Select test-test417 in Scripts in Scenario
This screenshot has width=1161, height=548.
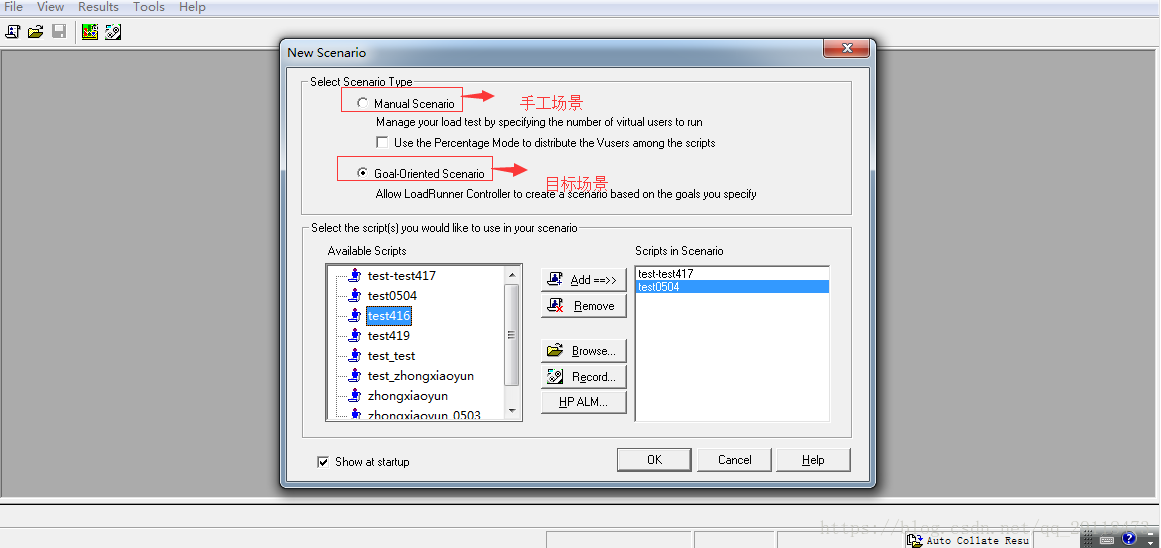(732, 274)
